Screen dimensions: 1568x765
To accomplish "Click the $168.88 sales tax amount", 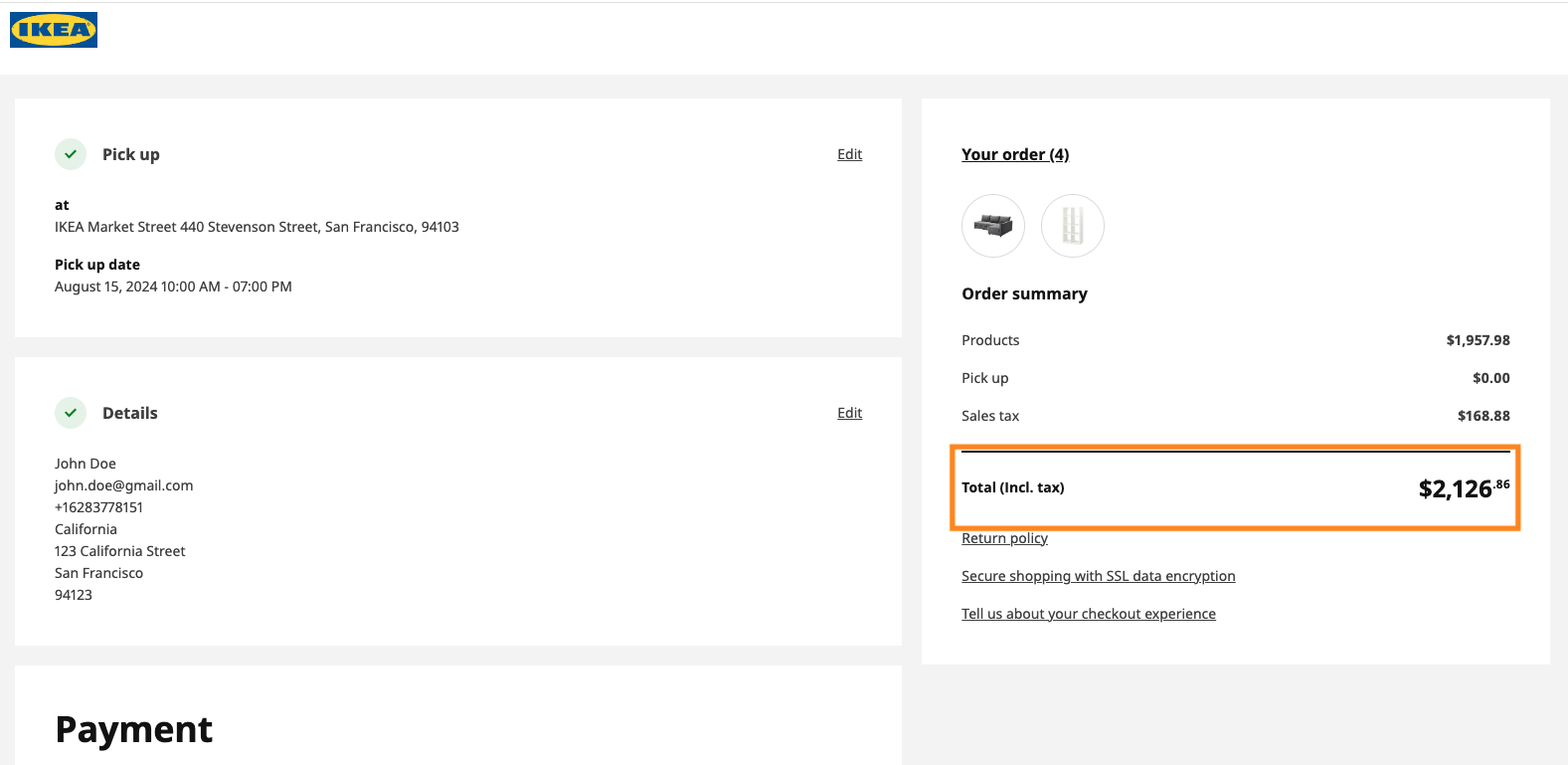I will pos(1482,416).
